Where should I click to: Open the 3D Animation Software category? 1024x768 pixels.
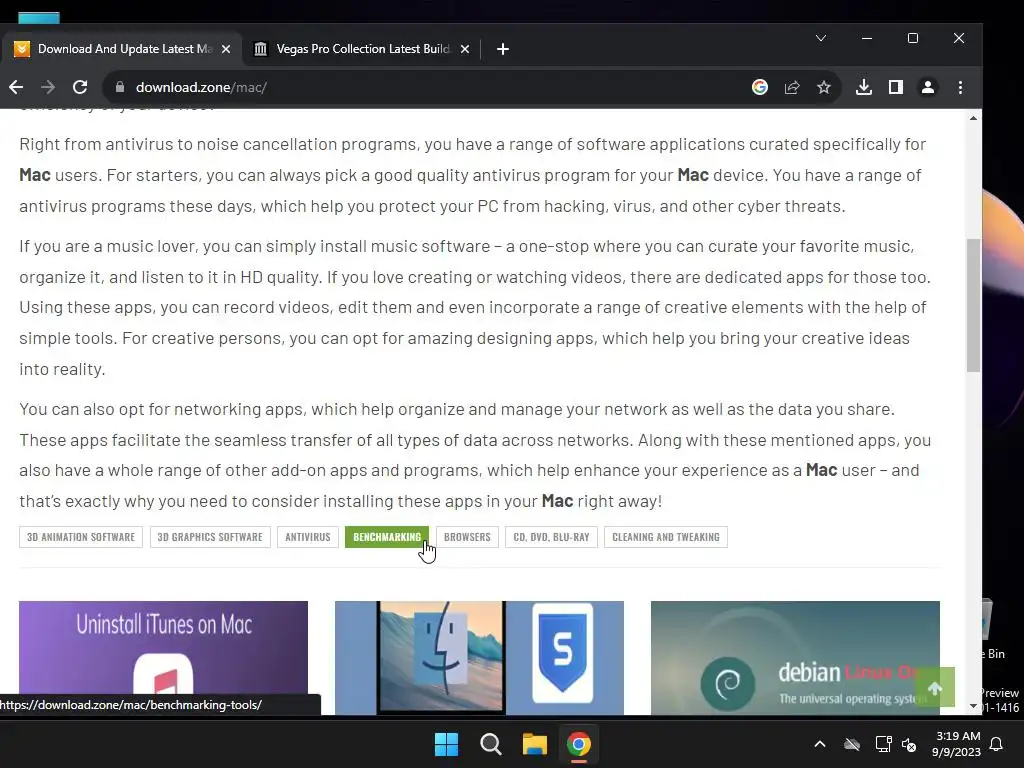click(x=81, y=537)
